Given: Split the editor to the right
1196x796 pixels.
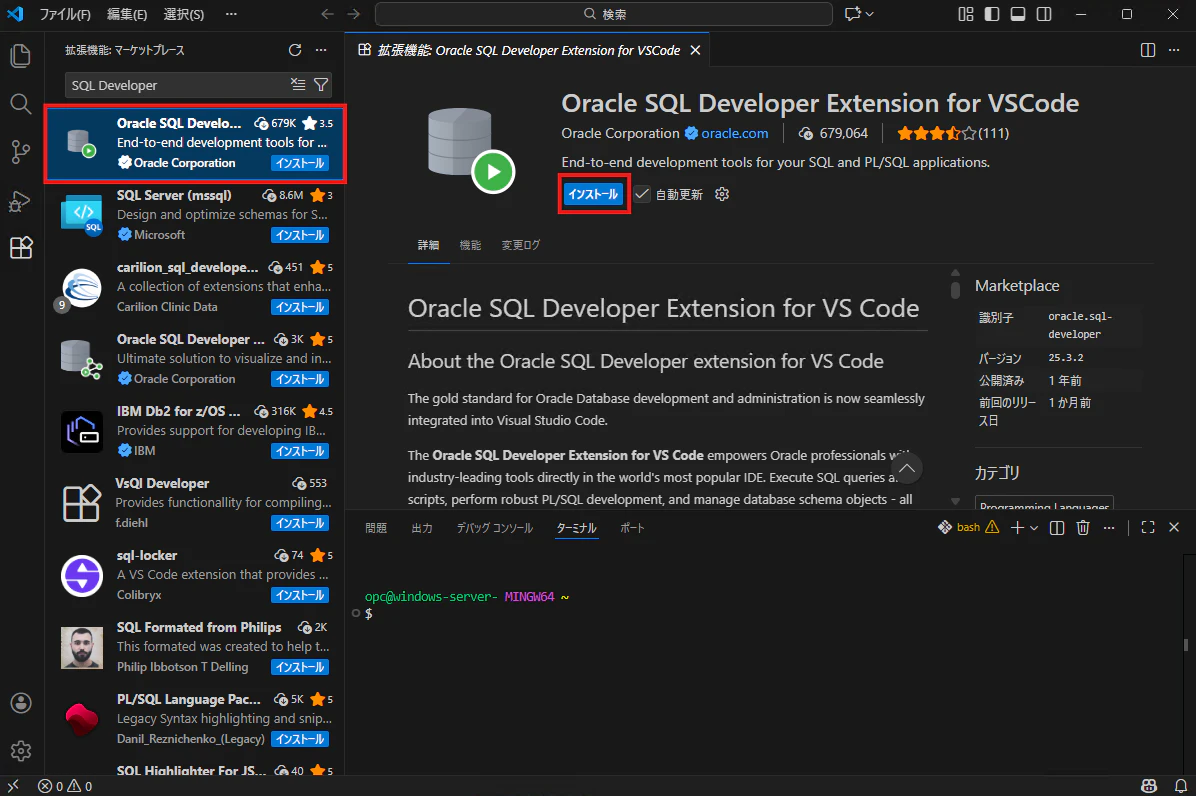Looking at the screenshot, I should [1147, 50].
